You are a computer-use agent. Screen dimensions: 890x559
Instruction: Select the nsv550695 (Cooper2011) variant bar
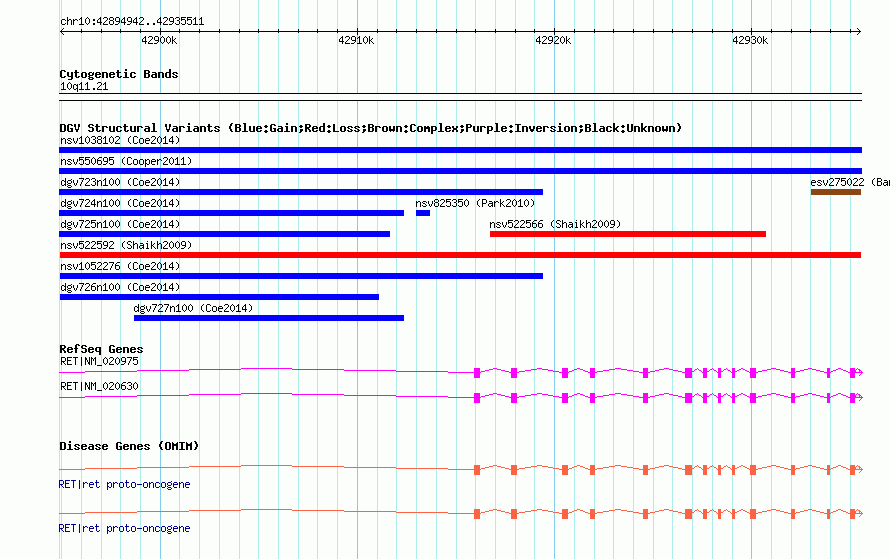pyautogui.click(x=460, y=171)
